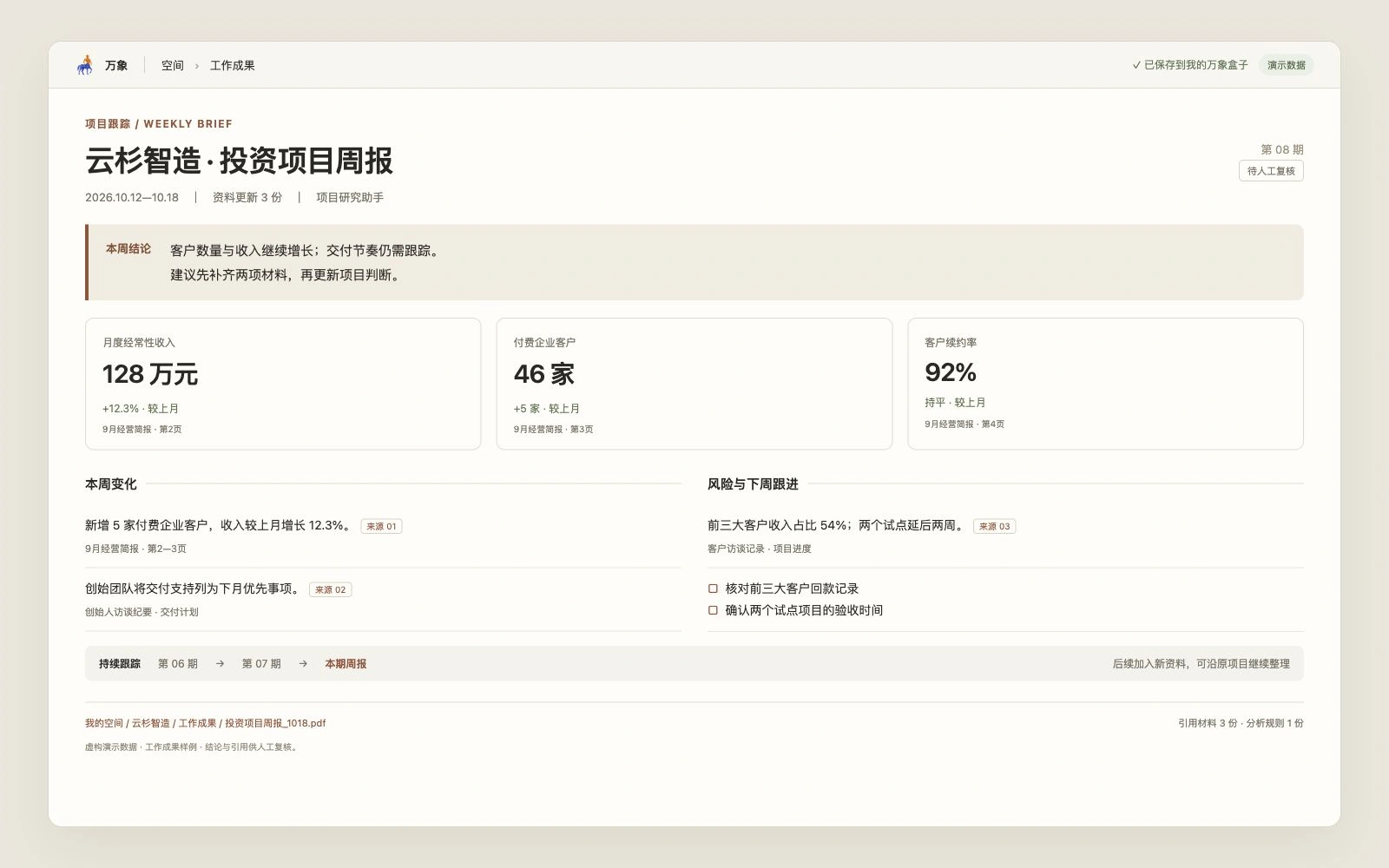Click 后续加入新资料，可沿原项目继续整理 note
The width and height of the screenshot is (1389, 868).
pos(1201,664)
